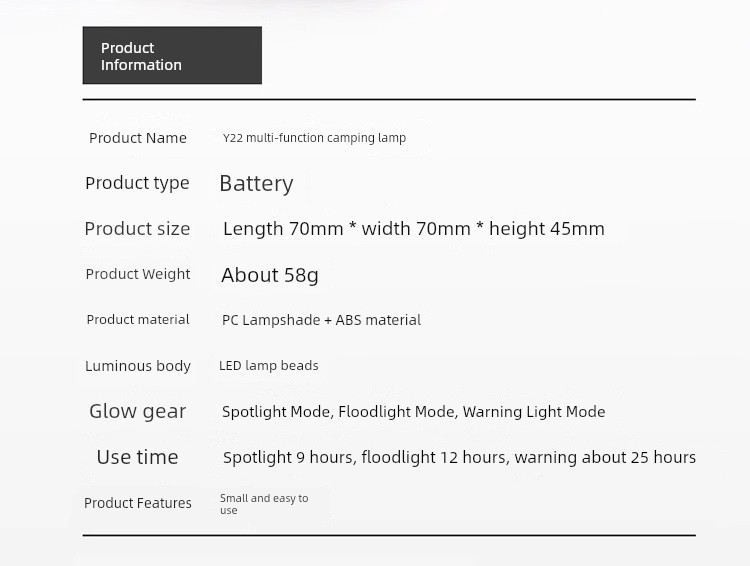Select the Glow gear label
The width and height of the screenshot is (750, 566).
coord(137,411)
